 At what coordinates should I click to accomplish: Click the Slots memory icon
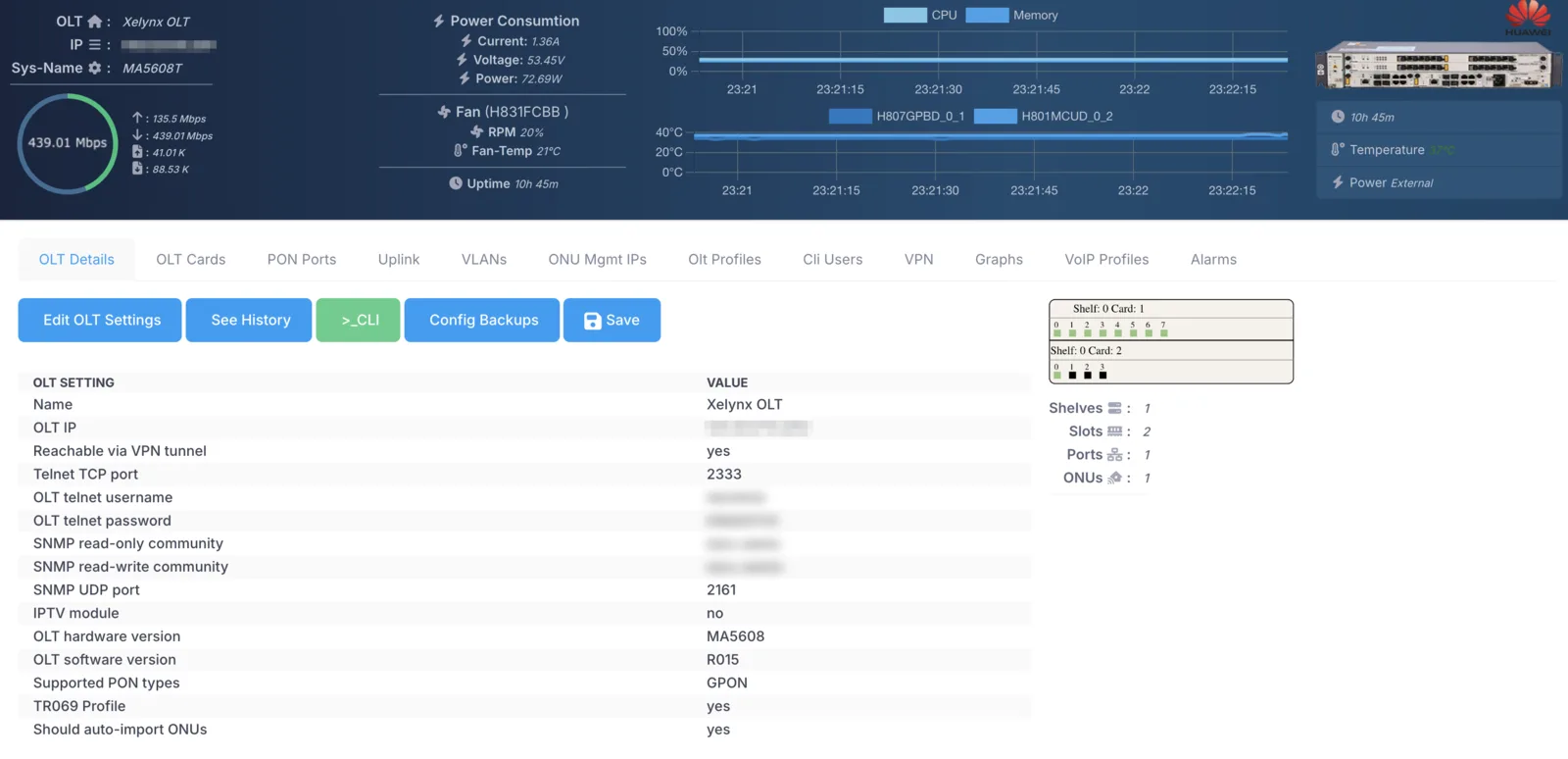pos(1115,431)
